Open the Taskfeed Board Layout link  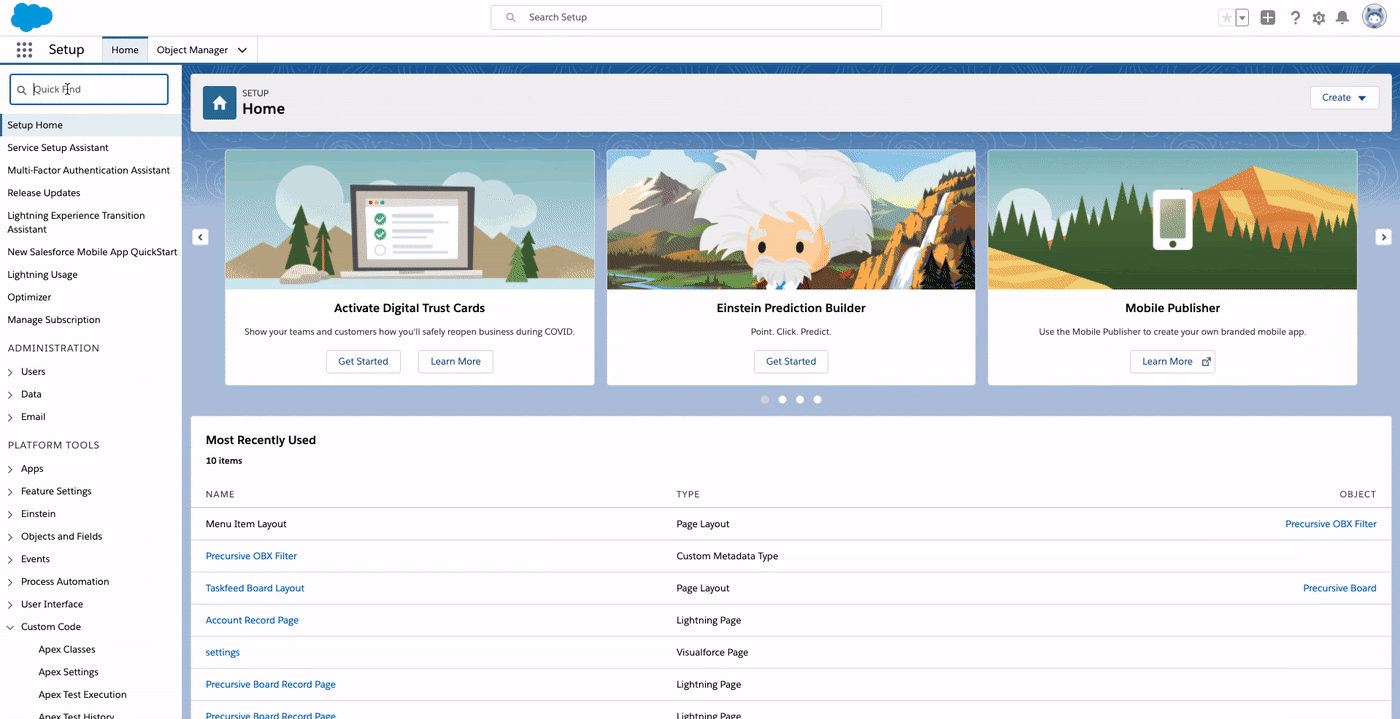tap(255, 588)
